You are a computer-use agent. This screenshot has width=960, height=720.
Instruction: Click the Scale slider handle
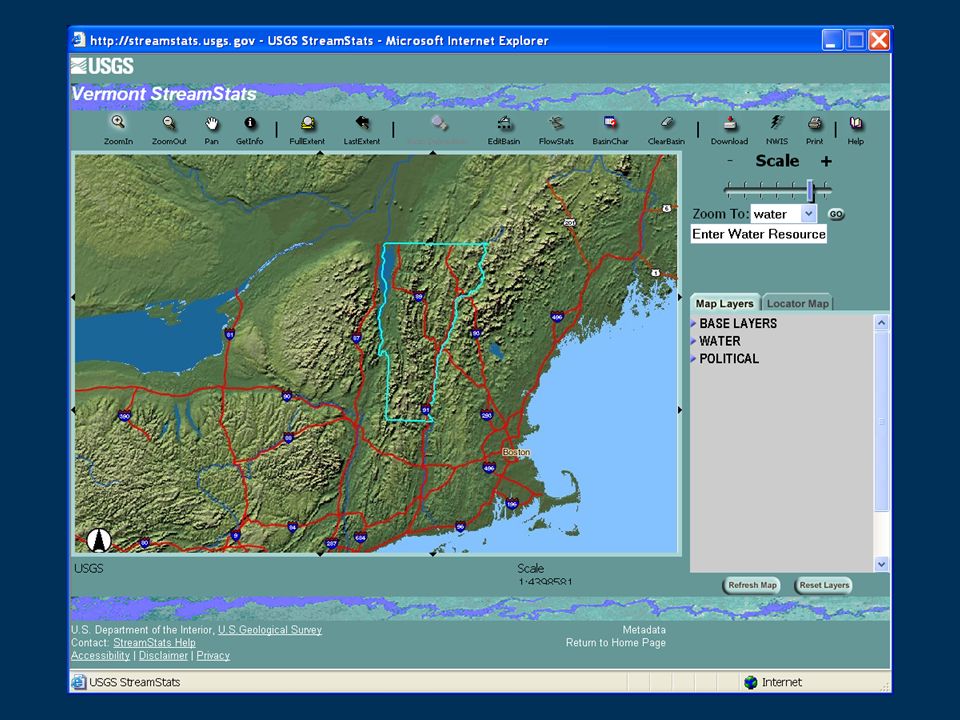click(x=811, y=190)
